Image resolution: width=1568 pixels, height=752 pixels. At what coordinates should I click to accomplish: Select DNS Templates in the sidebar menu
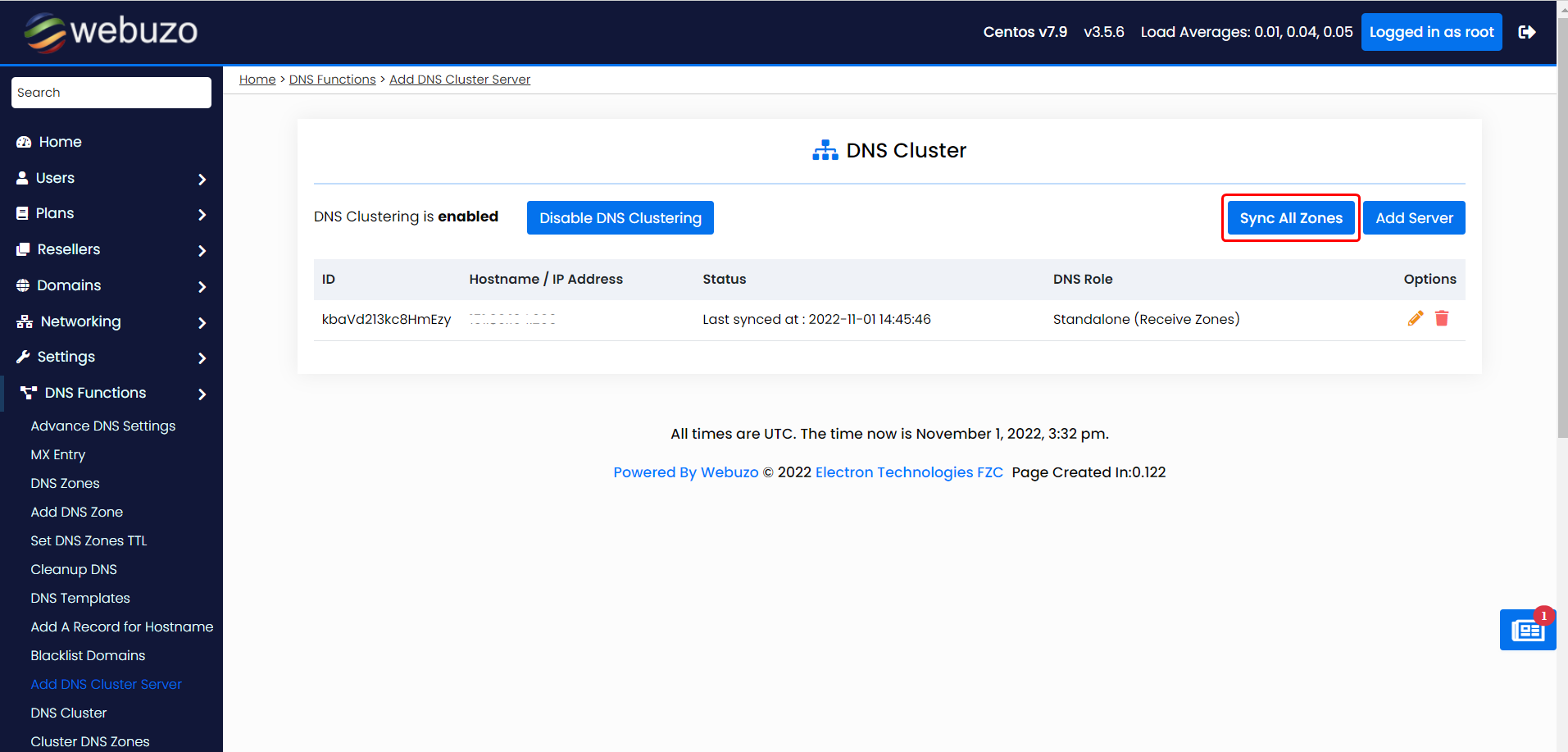click(80, 598)
